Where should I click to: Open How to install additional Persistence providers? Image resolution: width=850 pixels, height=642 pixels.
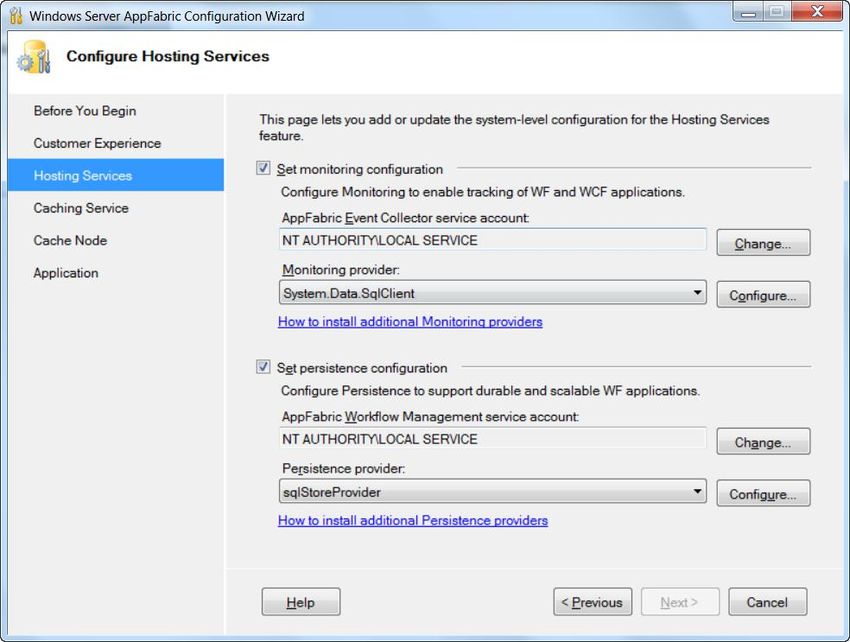click(x=413, y=521)
